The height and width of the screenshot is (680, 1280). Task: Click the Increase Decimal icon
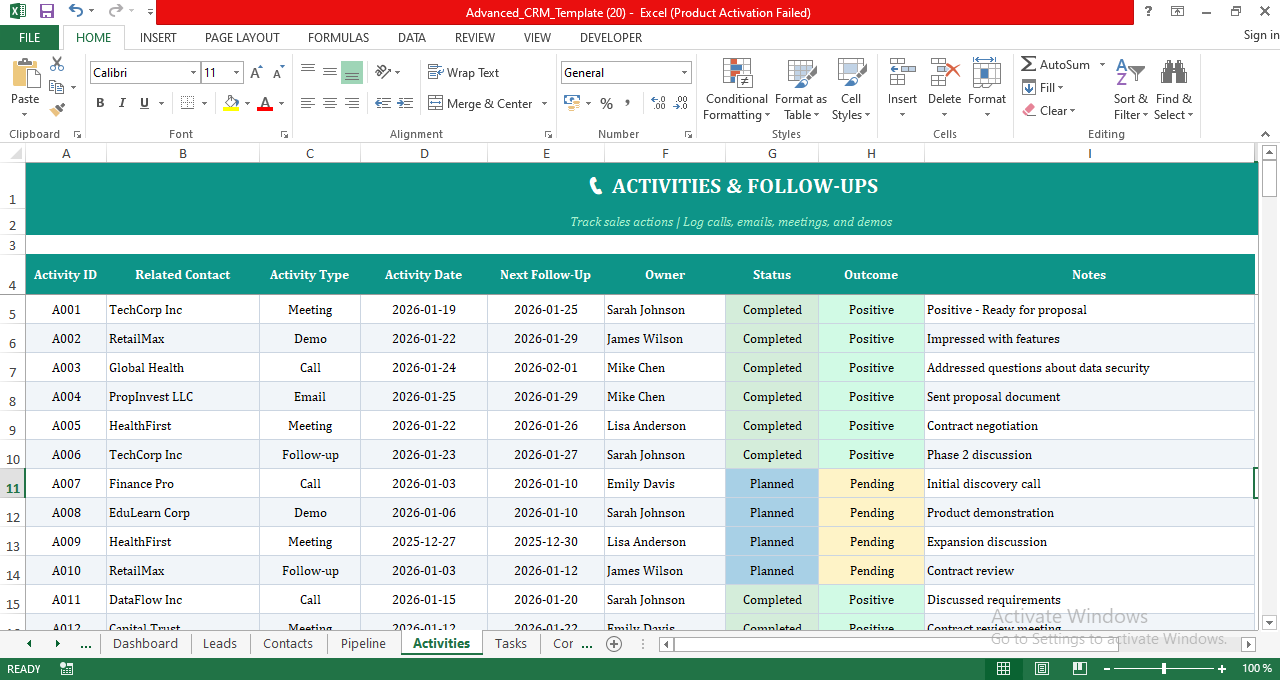click(x=658, y=103)
